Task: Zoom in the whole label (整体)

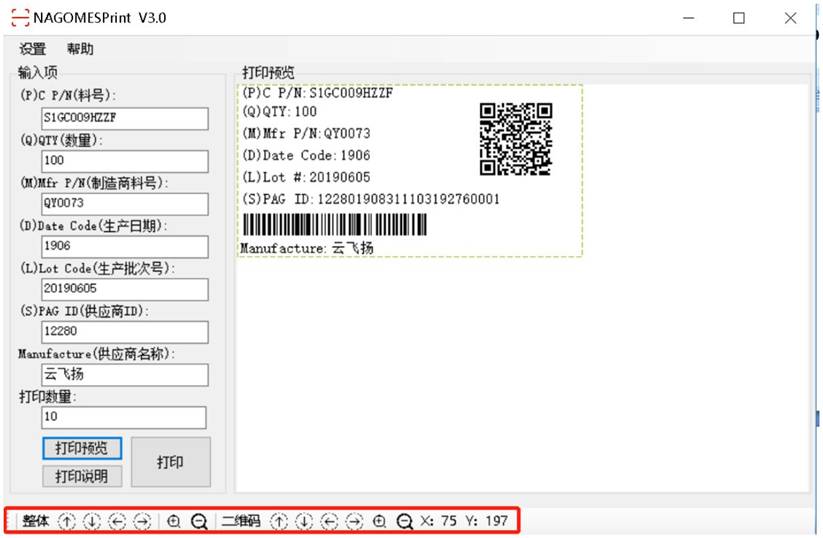Action: click(174, 521)
